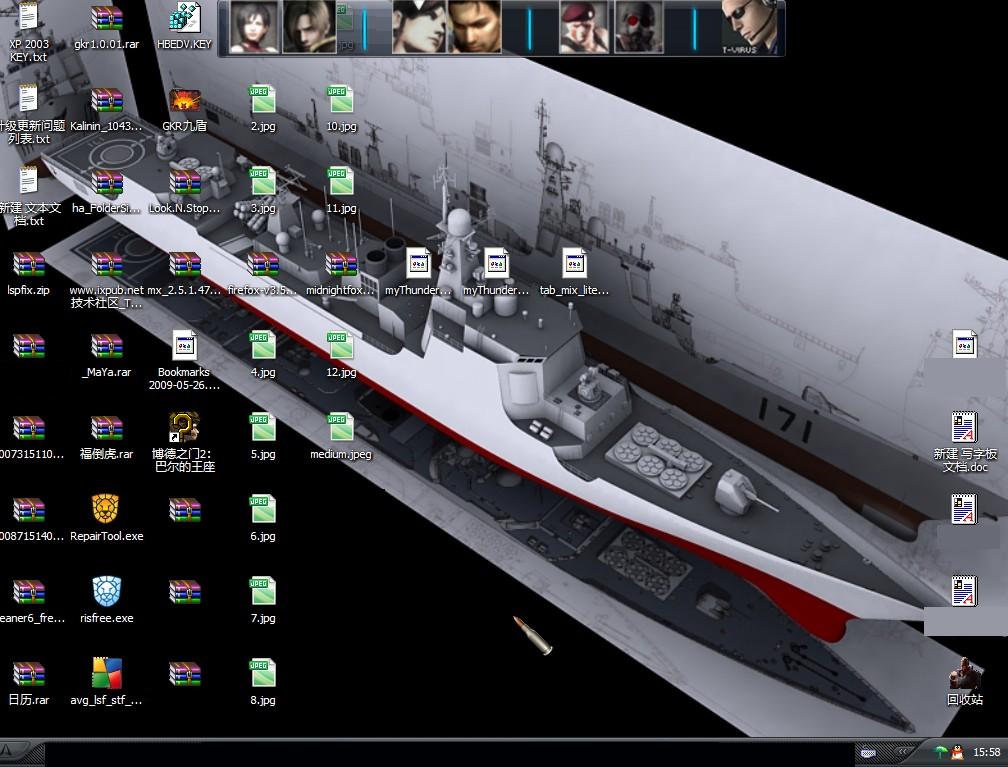
Task: Open the 回收站 recycle bin
Action: (x=965, y=682)
